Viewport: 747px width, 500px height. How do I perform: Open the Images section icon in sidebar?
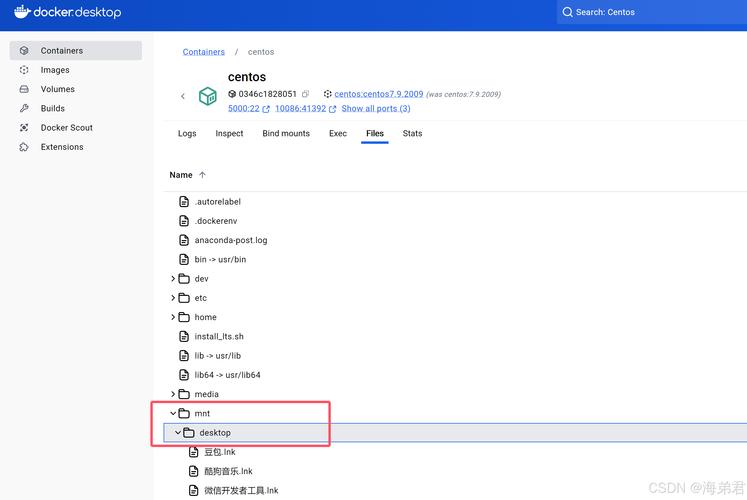tap(24, 70)
